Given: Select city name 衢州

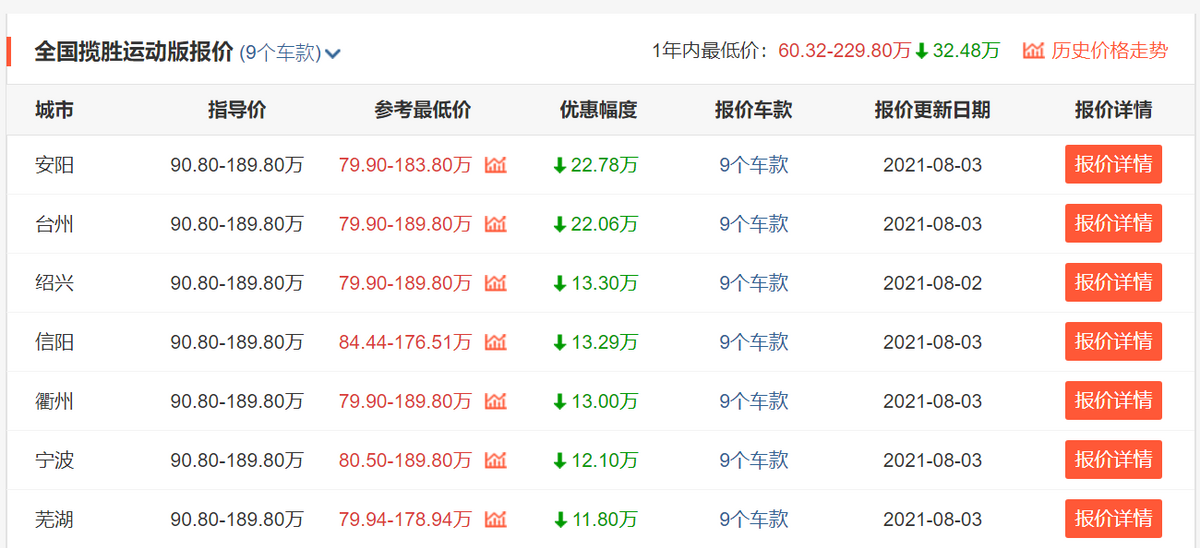Looking at the screenshot, I should (54, 401).
